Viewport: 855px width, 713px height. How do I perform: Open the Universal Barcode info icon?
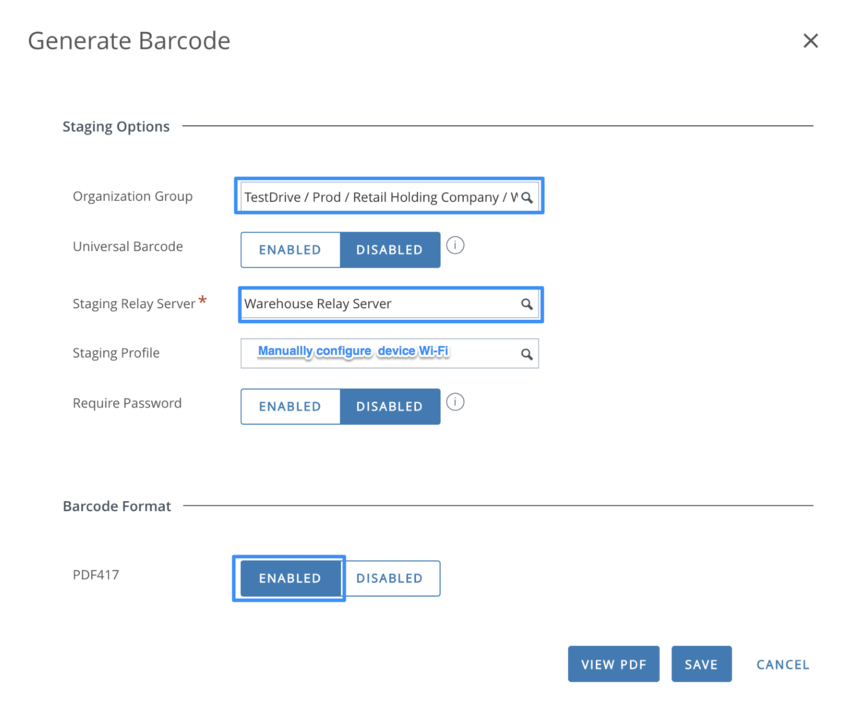(x=455, y=245)
